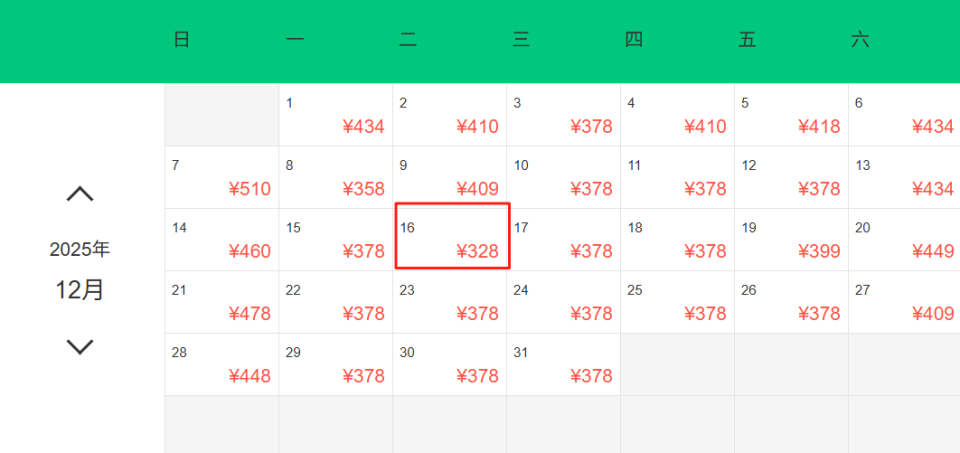
Task: Go to previous month with up chevron
Action: click(80, 194)
